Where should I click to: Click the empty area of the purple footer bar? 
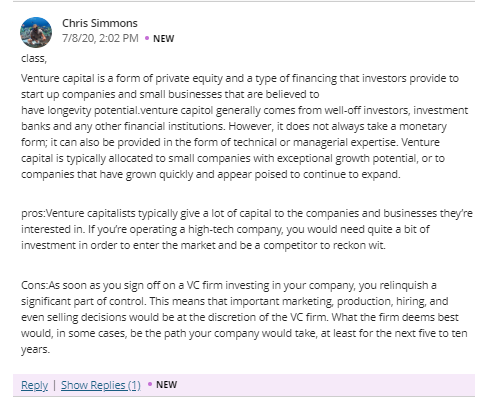pyautogui.click(x=325, y=385)
